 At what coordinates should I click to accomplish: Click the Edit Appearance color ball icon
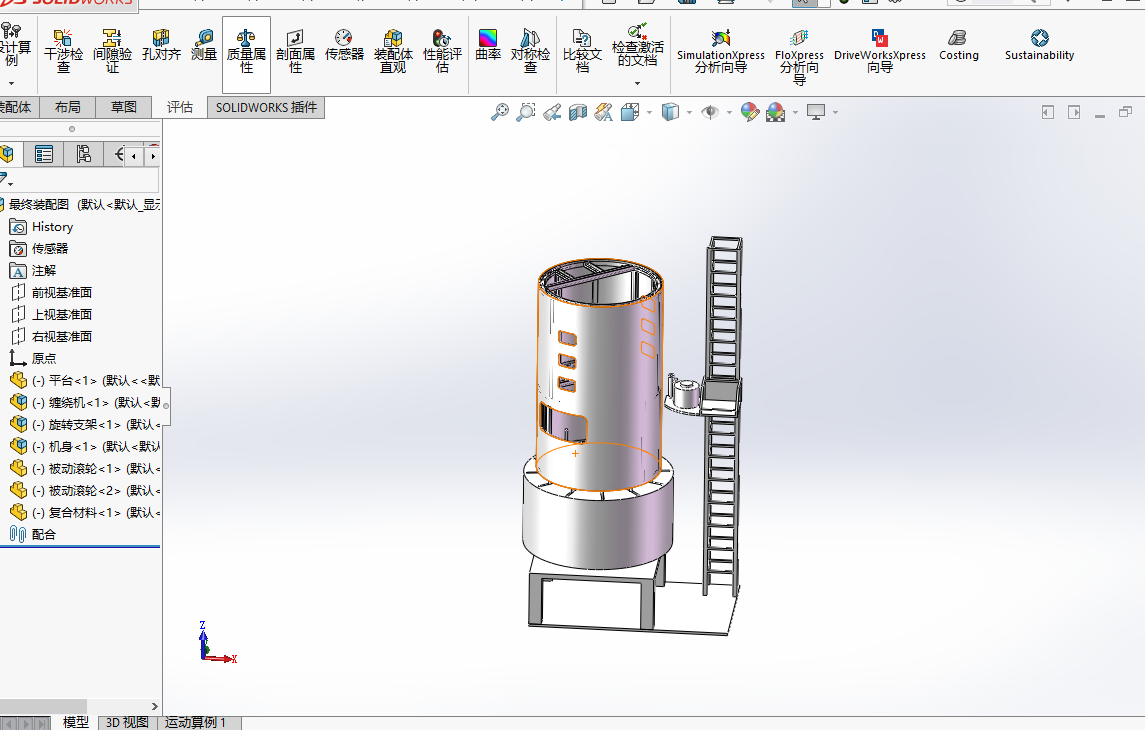pyautogui.click(x=749, y=112)
